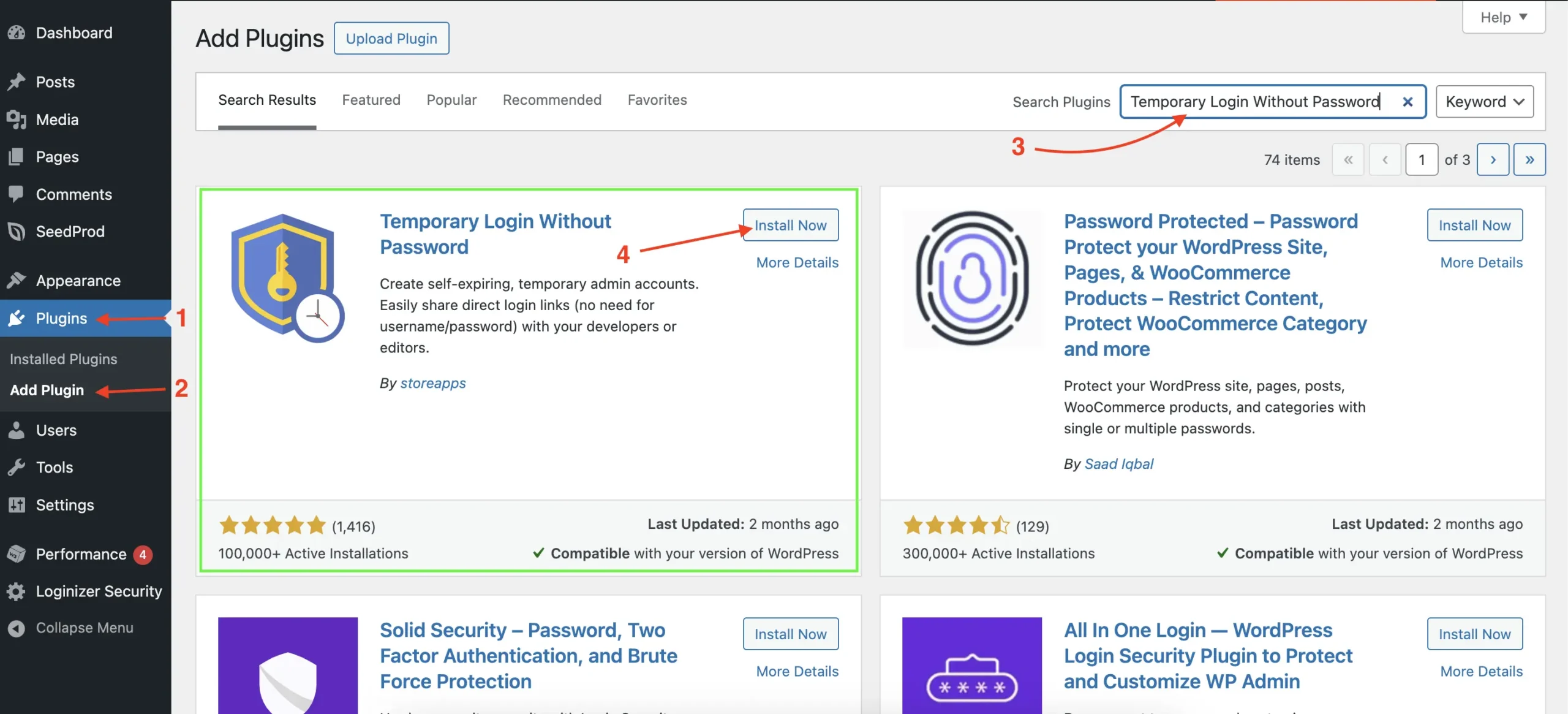Open the storeapps author link
1568x714 pixels.
[433, 383]
